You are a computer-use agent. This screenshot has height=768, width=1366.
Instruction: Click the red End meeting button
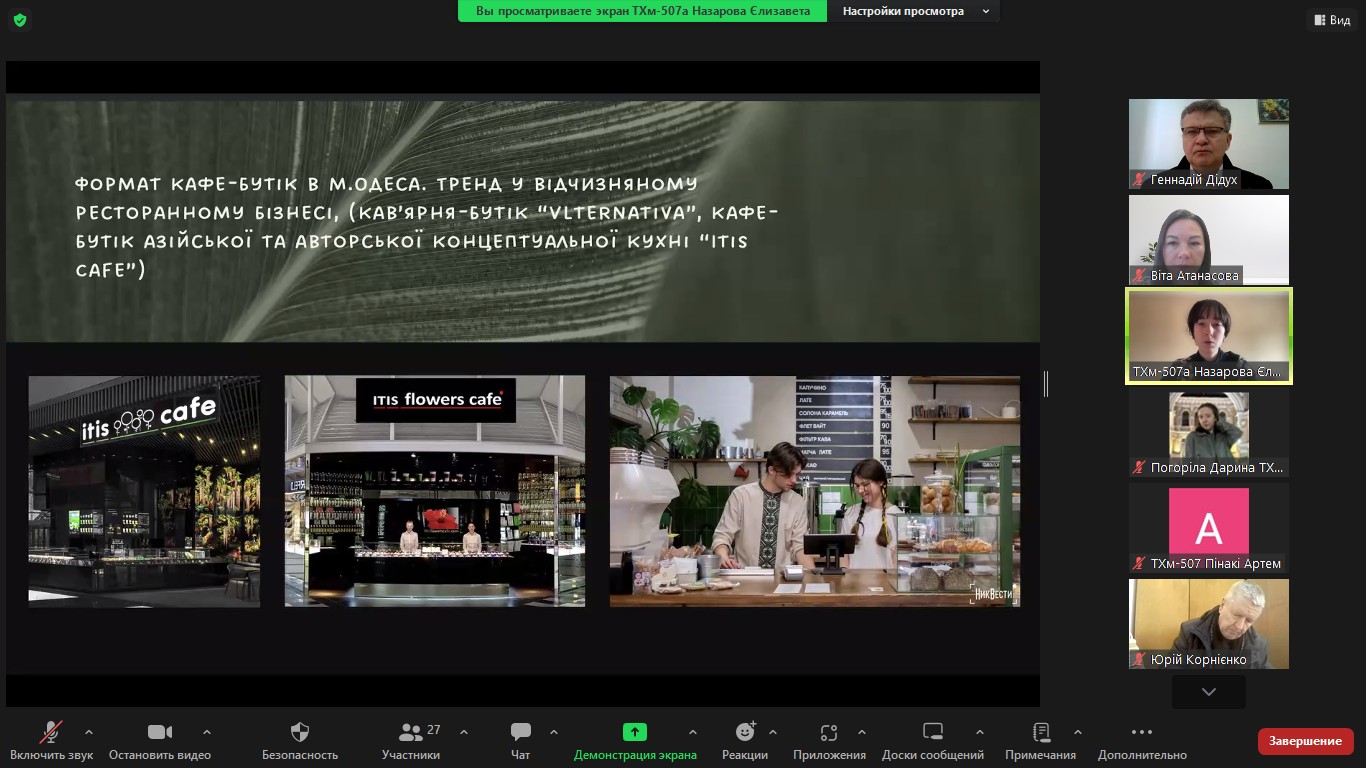click(1305, 741)
